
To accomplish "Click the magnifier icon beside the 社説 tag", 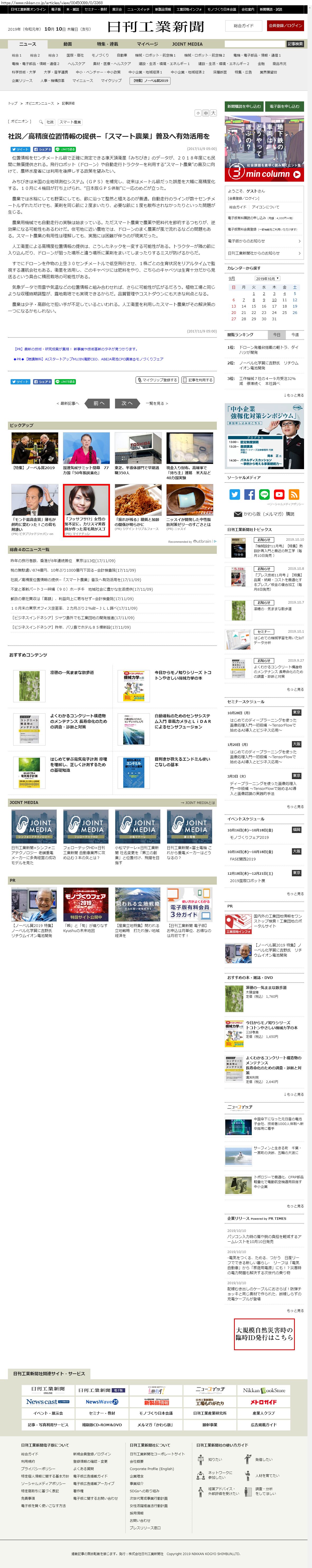I will tap(41, 122).
